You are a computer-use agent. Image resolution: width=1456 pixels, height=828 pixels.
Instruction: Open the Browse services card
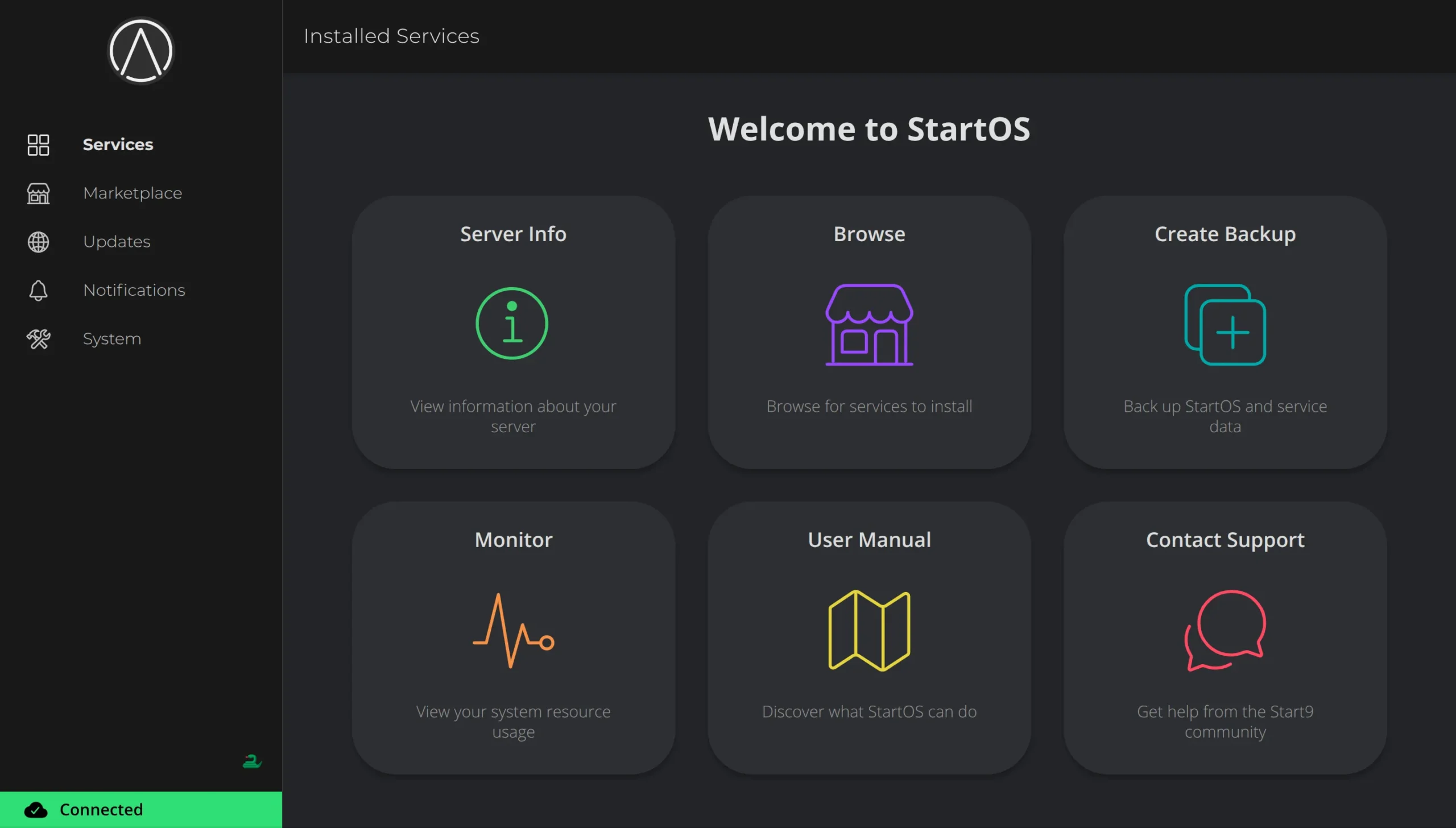click(x=869, y=333)
